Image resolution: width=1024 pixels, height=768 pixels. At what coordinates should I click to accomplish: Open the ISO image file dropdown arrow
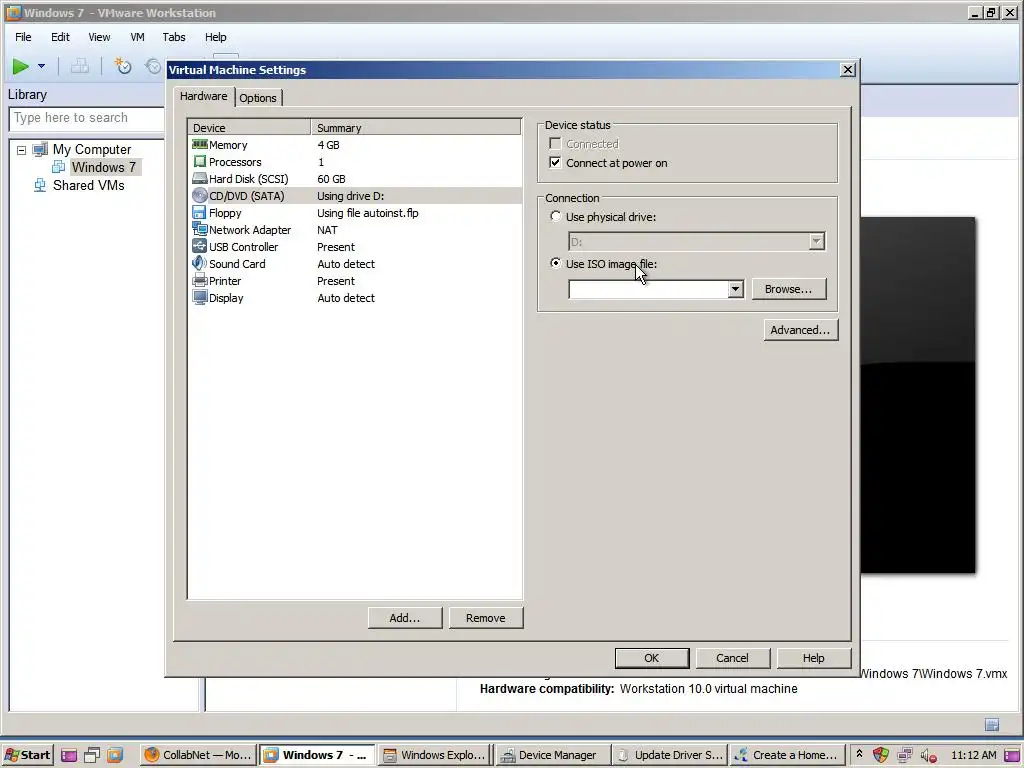735,289
